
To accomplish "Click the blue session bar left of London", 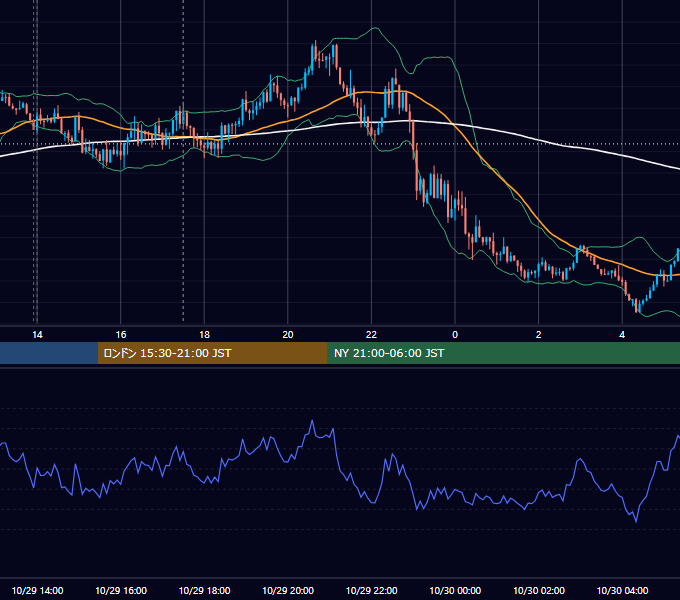I will click(x=49, y=353).
